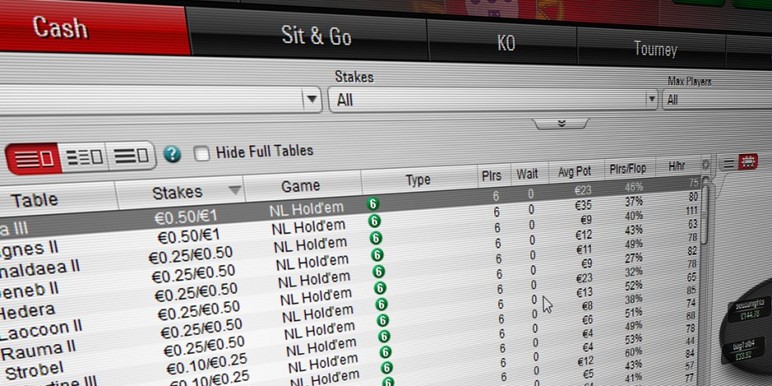Open the Tourney tab
772x386 pixels.
click(x=655, y=49)
